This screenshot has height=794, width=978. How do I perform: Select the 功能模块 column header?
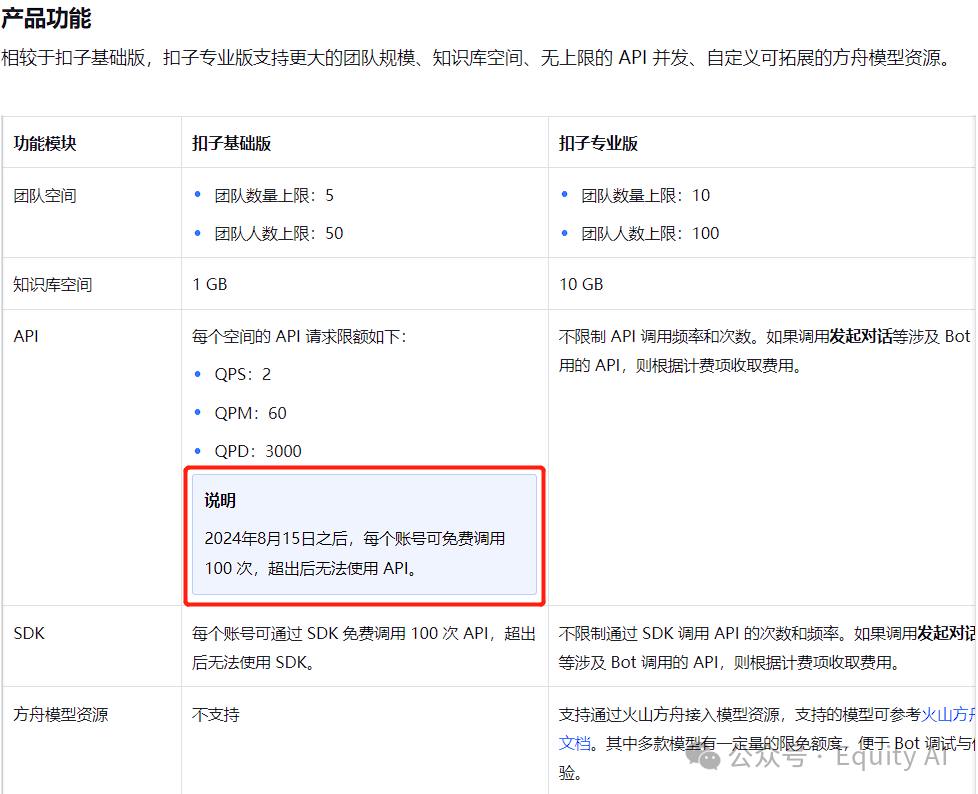tap(45, 143)
